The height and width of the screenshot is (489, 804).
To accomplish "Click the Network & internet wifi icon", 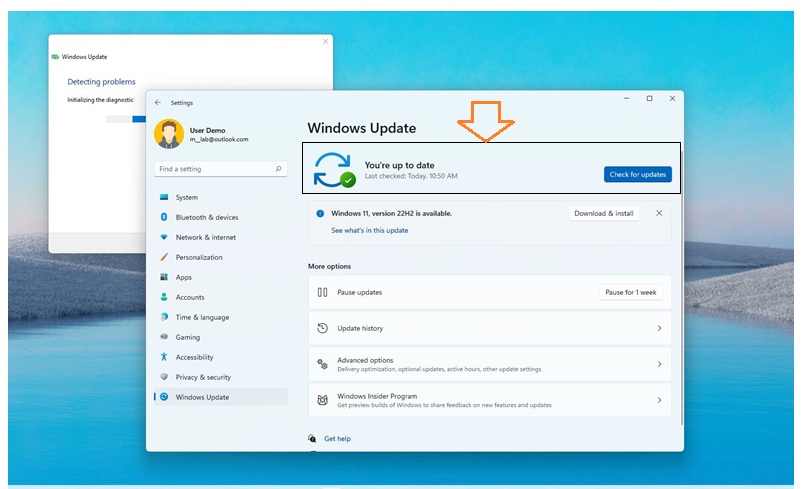I will (x=164, y=237).
